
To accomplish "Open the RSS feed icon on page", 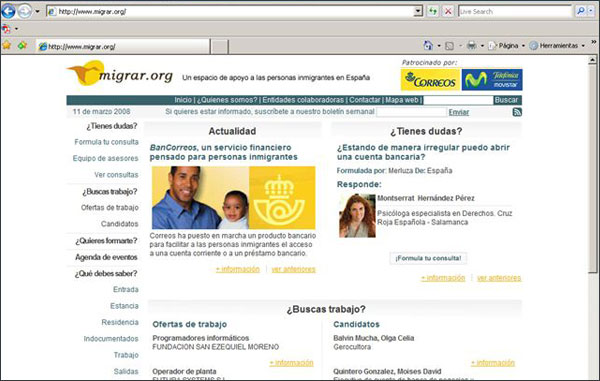I will pos(517,112).
